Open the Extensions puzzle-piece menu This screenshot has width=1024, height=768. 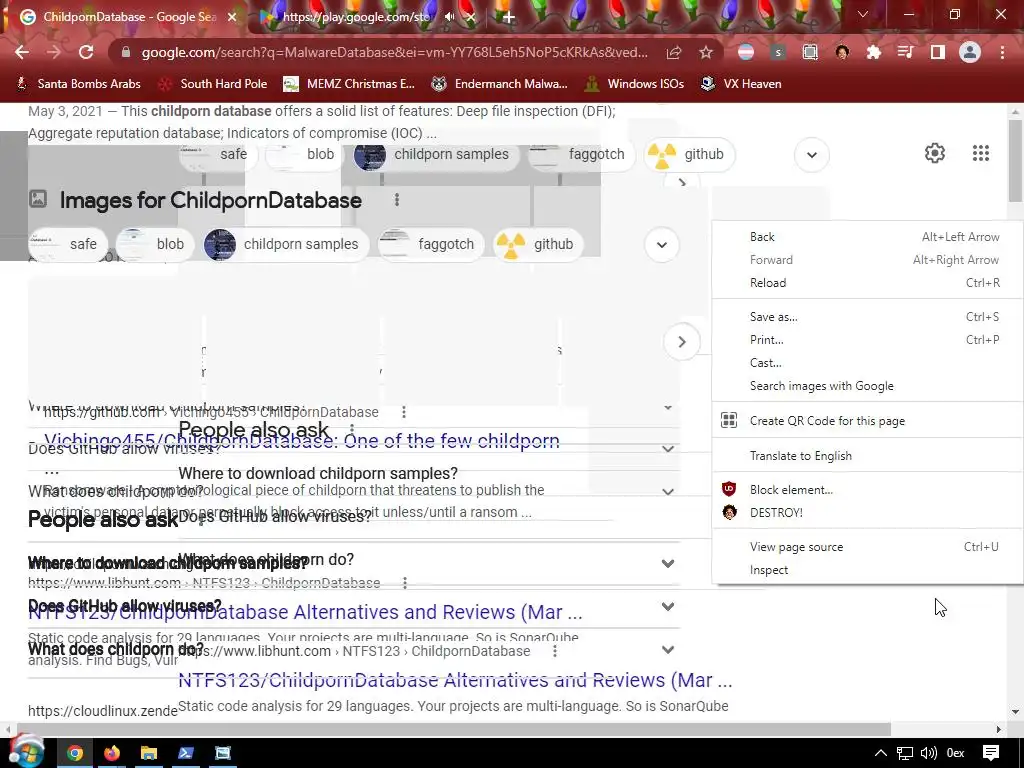coord(873,52)
